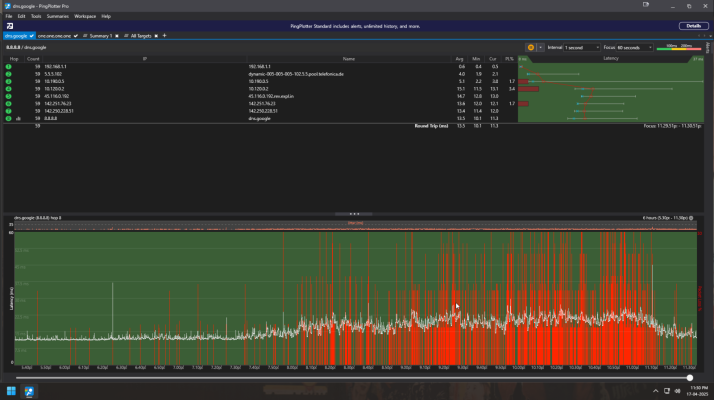Click the Round Trip (ms) summary label
This screenshot has width=714, height=400.
[431, 126]
